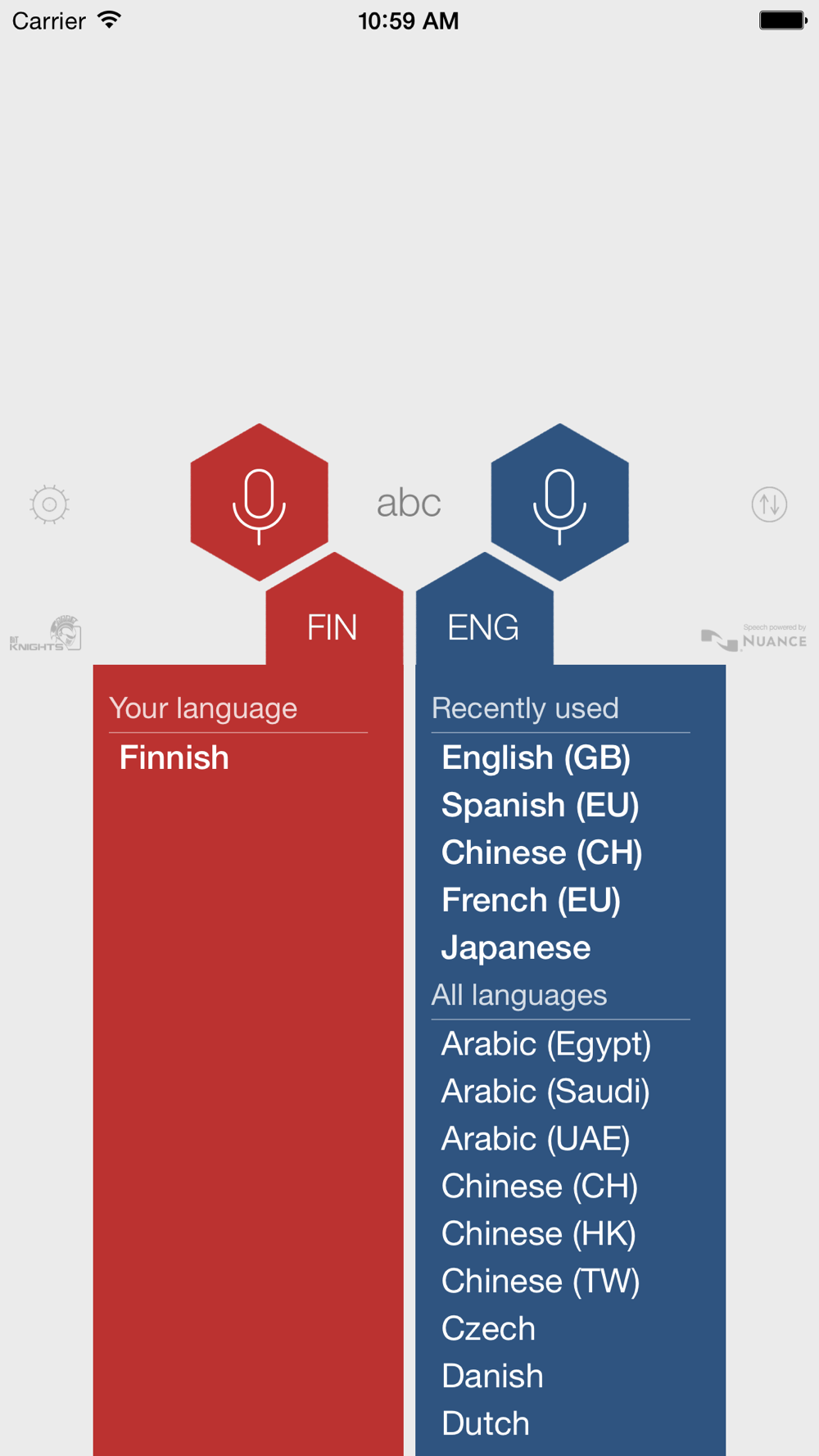Tap the blue microphone hexagon
The width and height of the screenshot is (819, 1456).
pos(559,502)
